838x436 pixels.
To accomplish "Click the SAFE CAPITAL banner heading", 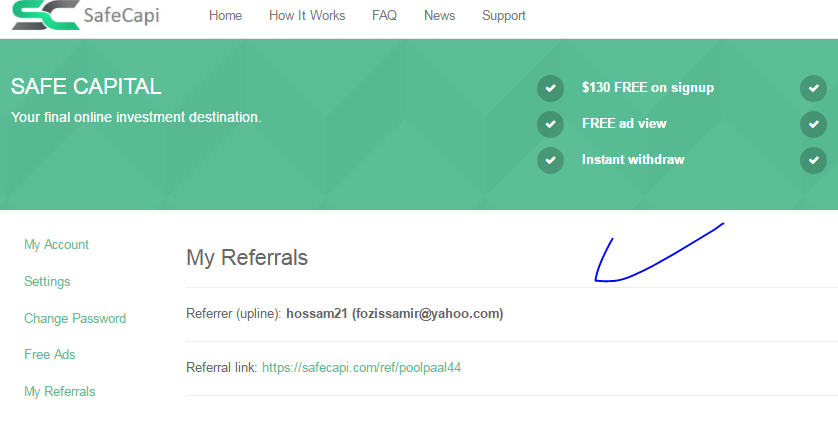I will coord(86,87).
